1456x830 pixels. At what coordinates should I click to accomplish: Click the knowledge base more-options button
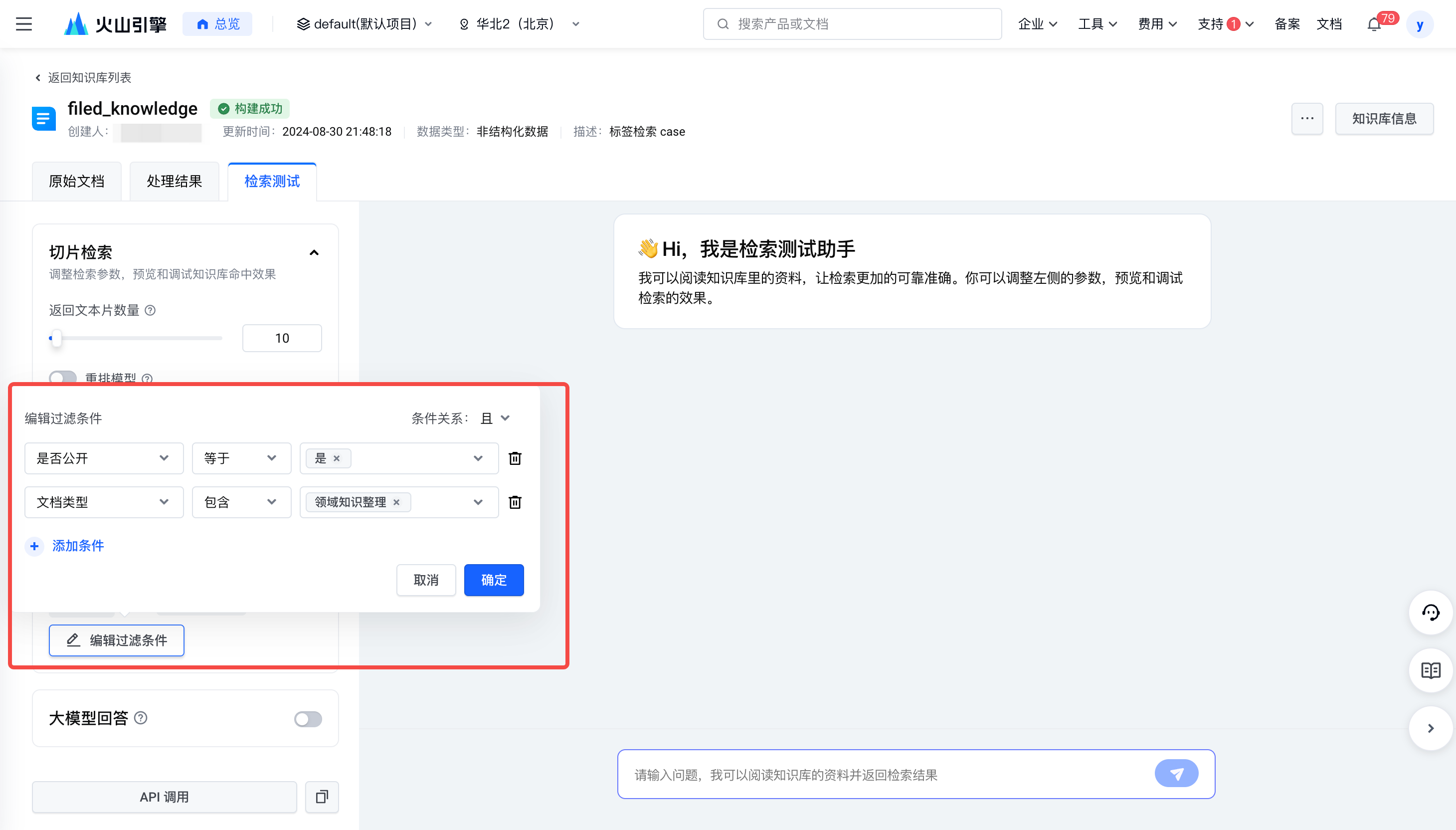point(1307,119)
